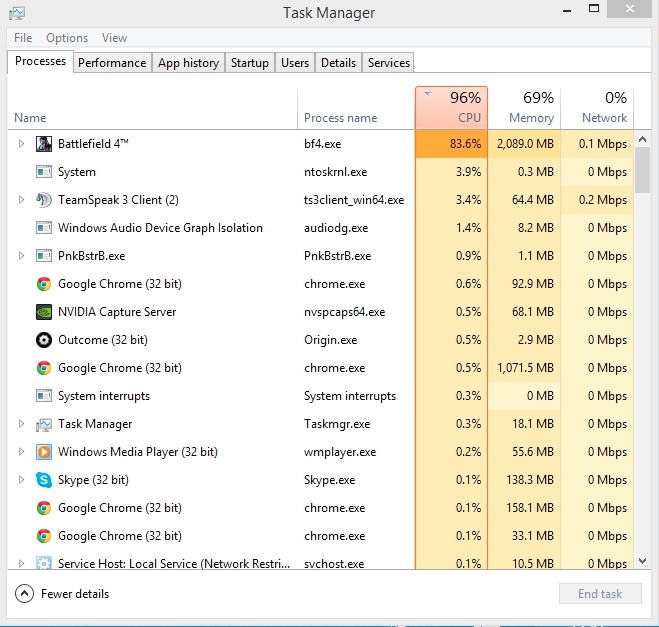Sort by the Network column header
This screenshot has width=659, height=627.
(x=597, y=108)
